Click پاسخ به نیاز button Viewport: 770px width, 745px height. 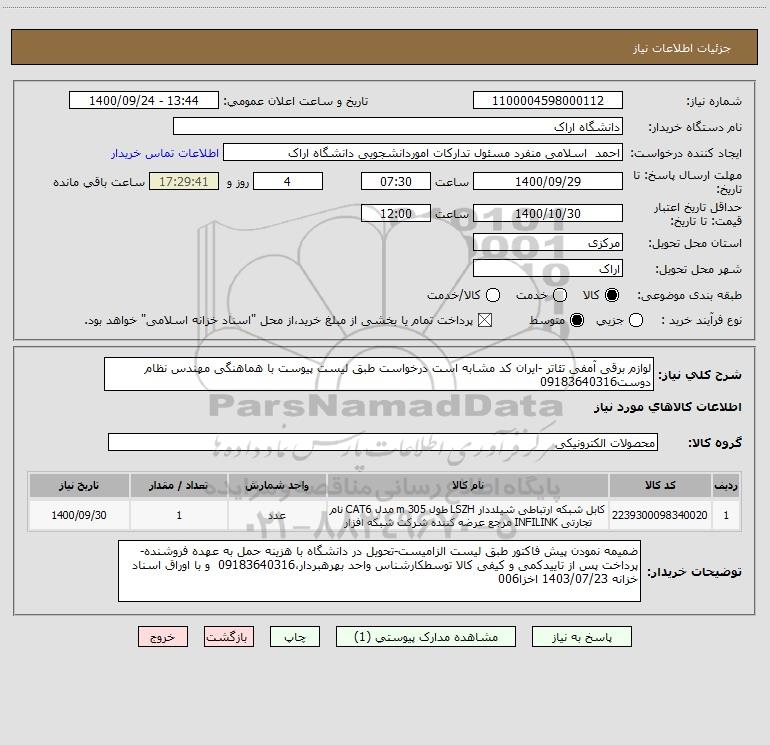coord(582,637)
